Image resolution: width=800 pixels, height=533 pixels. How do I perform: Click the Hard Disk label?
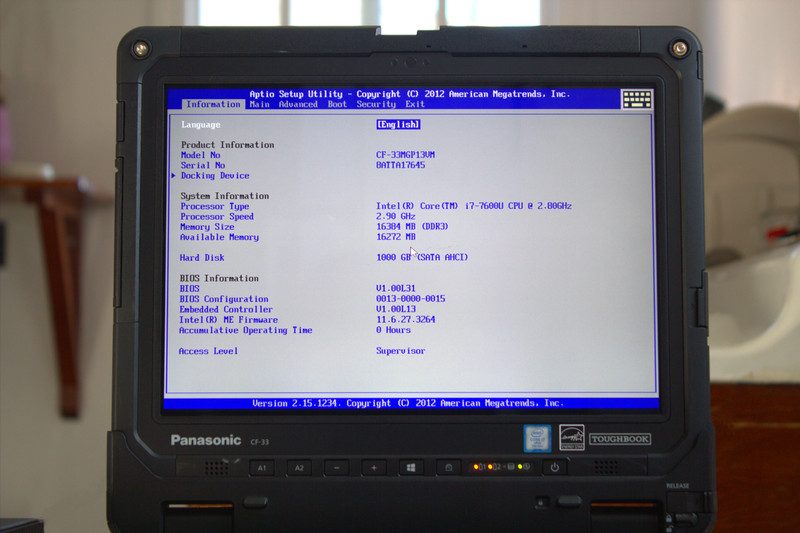[202, 258]
